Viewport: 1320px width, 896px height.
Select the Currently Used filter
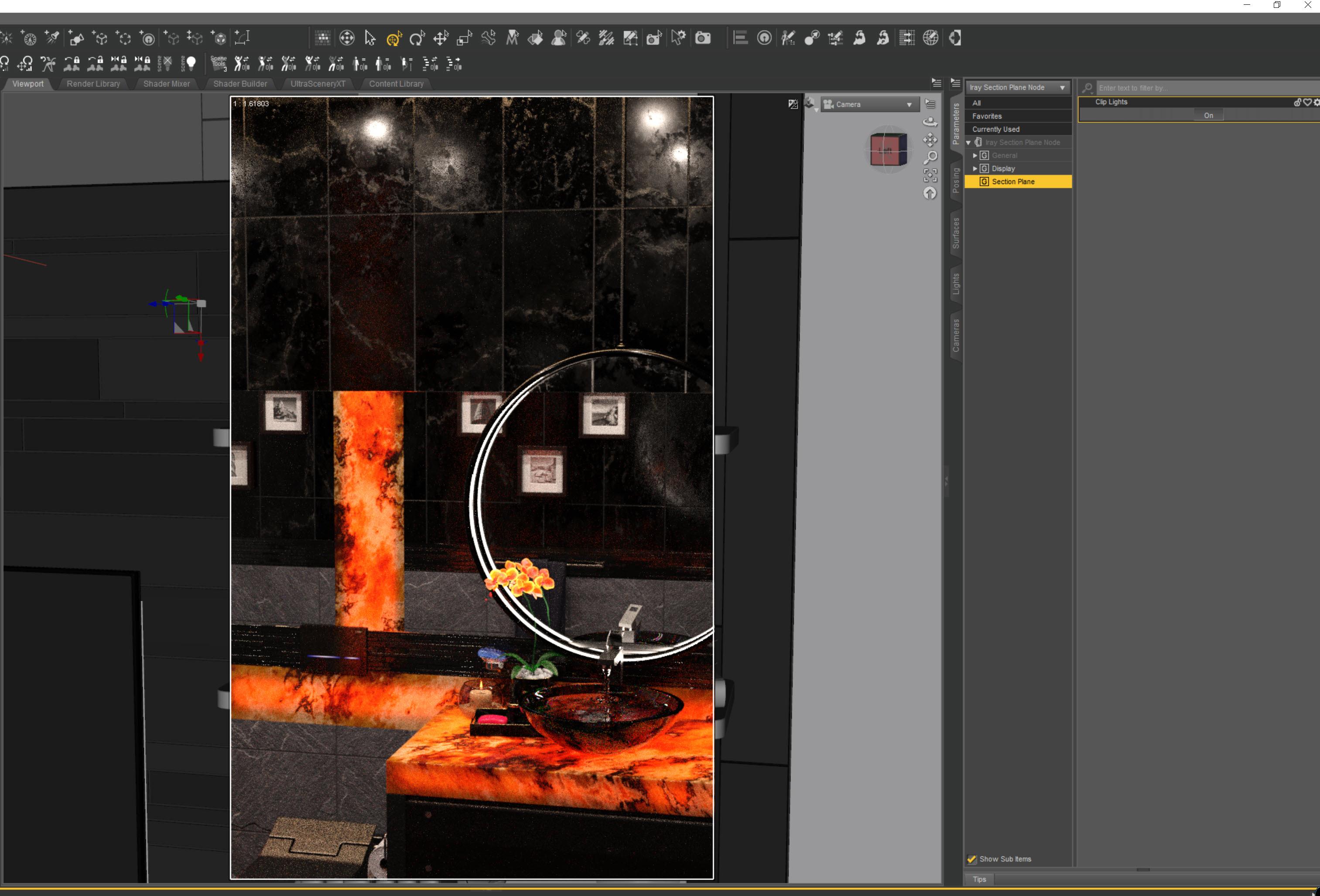pos(995,129)
